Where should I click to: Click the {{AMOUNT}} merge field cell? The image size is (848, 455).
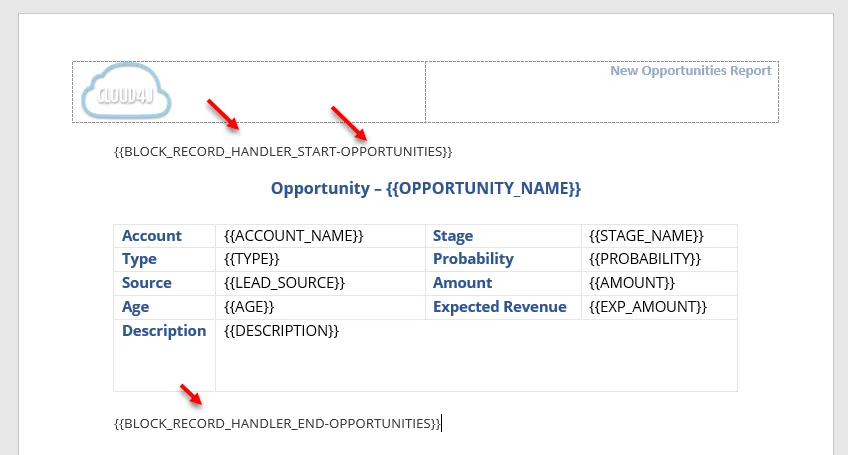click(659, 283)
